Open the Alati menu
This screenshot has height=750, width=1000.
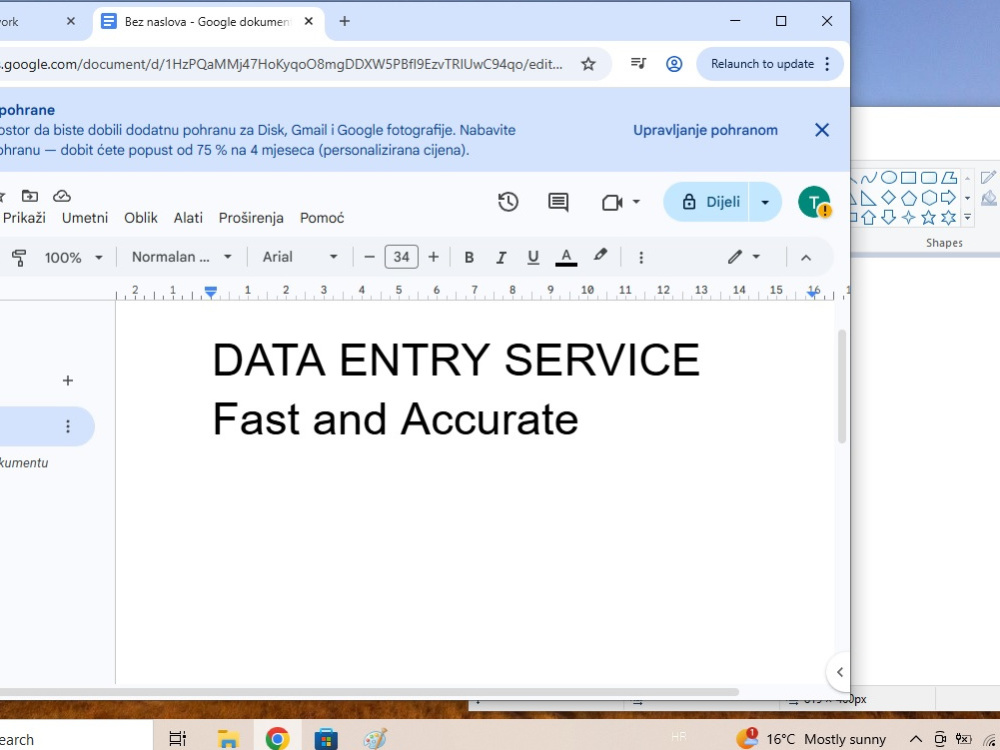click(188, 218)
